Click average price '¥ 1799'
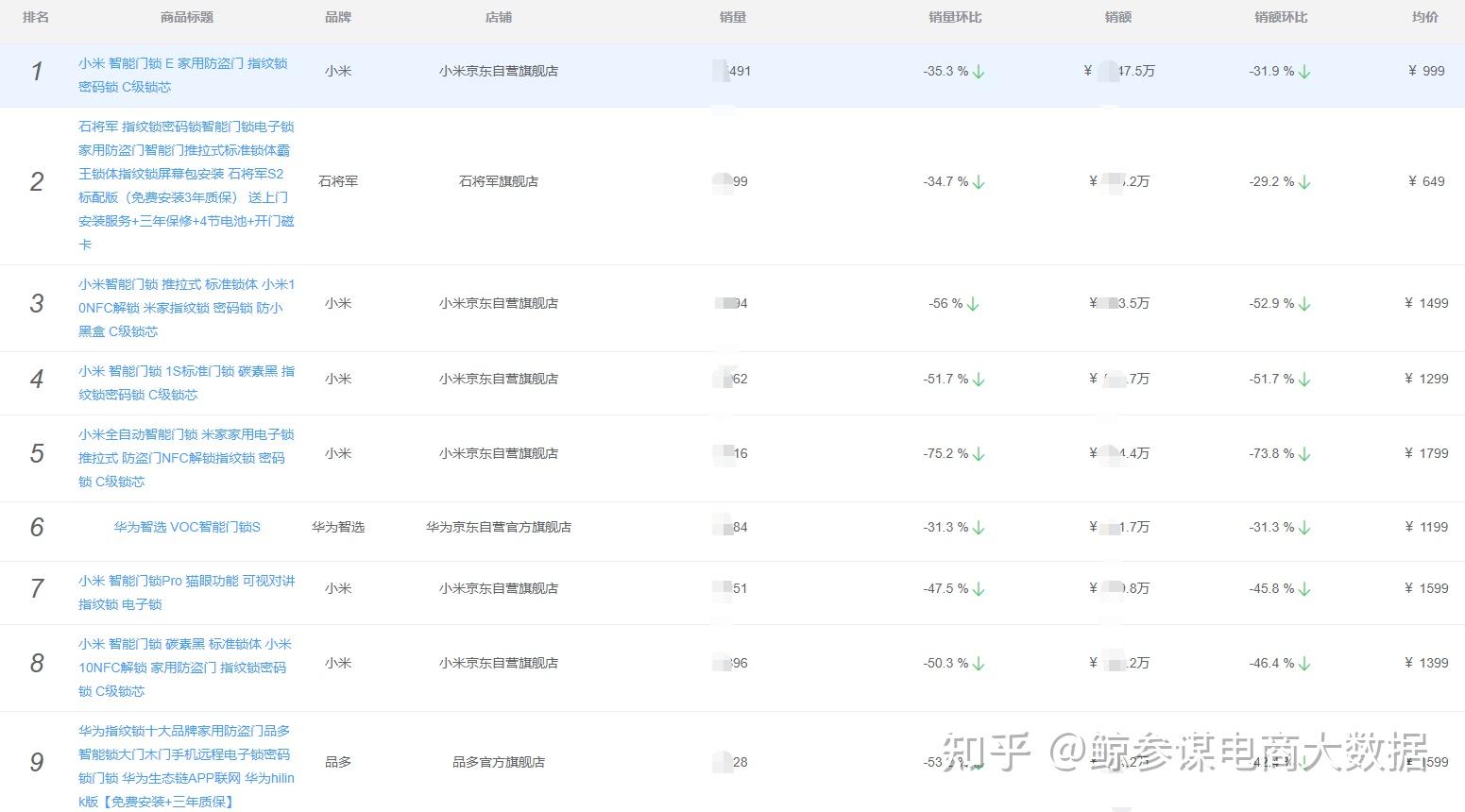Viewport: 1465px width, 812px height. (x=1426, y=453)
